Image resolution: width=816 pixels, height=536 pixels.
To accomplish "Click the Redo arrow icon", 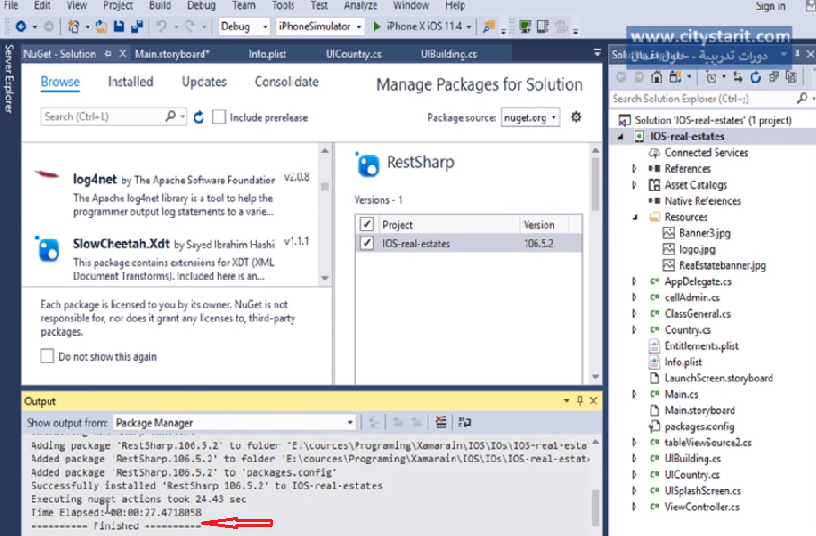I will coord(190,26).
